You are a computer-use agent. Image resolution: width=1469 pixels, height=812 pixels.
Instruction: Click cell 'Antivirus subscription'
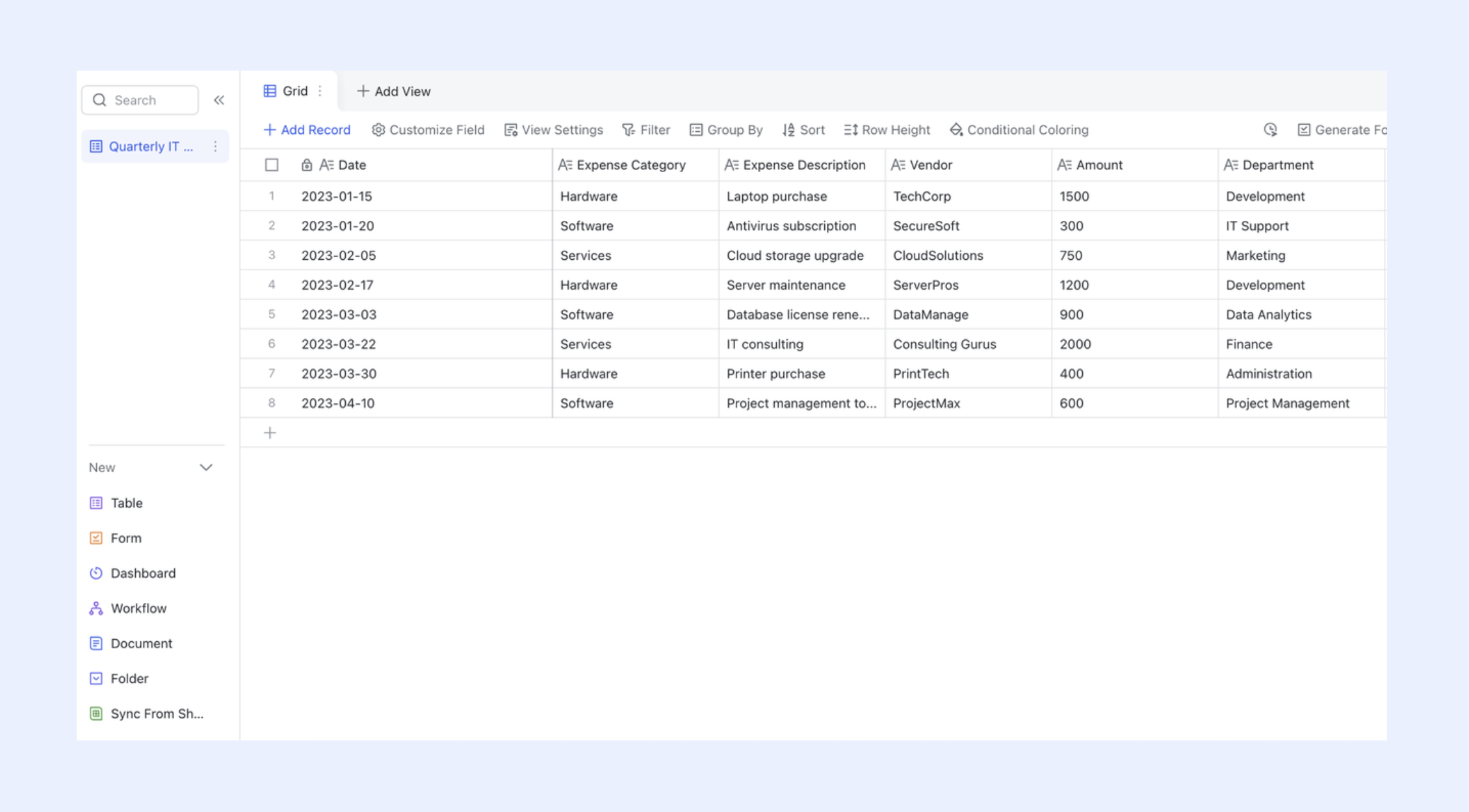point(802,225)
